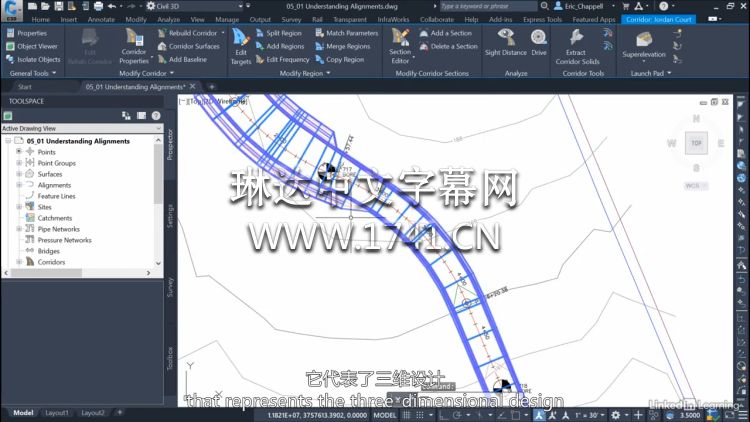The width and height of the screenshot is (750, 422).
Task: Select Catchments in the tree
Action: click(55, 218)
